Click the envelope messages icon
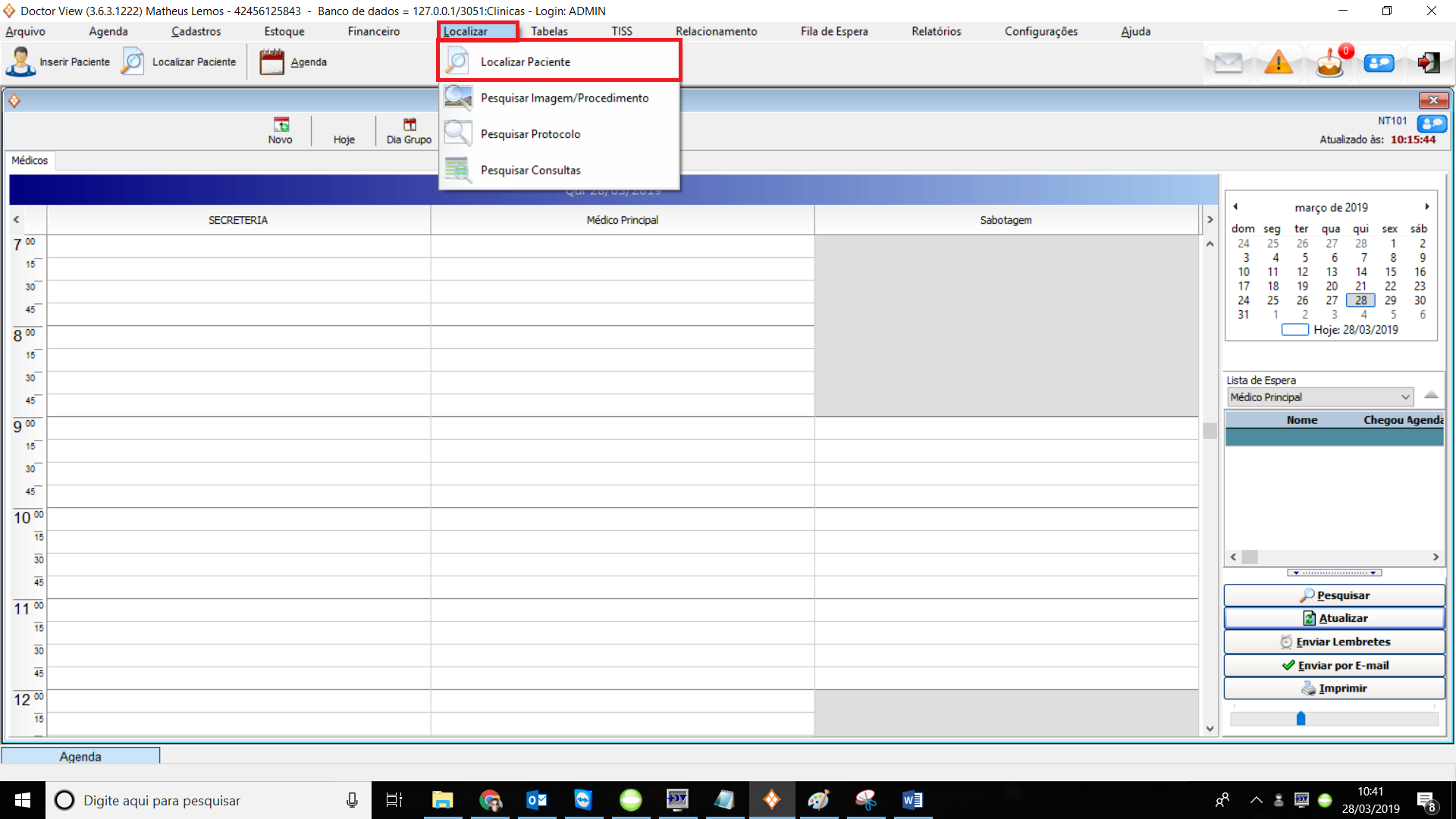1456x819 pixels. 1228,63
